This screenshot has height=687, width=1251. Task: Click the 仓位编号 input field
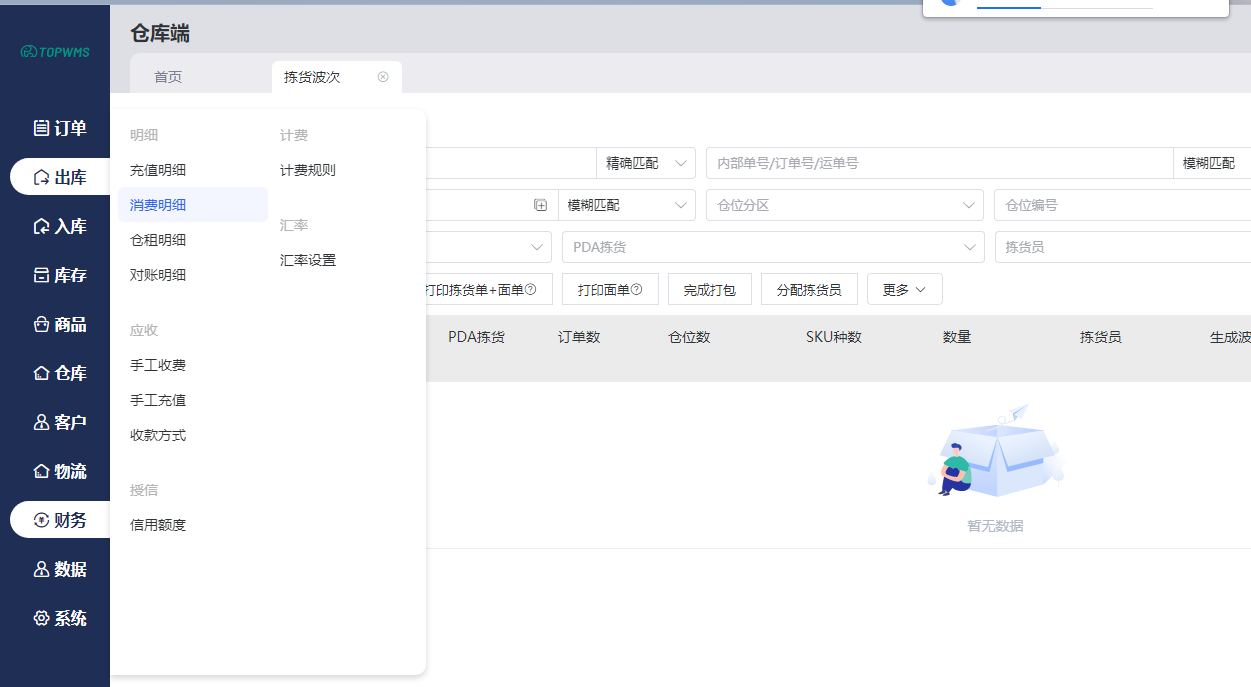coord(1120,205)
